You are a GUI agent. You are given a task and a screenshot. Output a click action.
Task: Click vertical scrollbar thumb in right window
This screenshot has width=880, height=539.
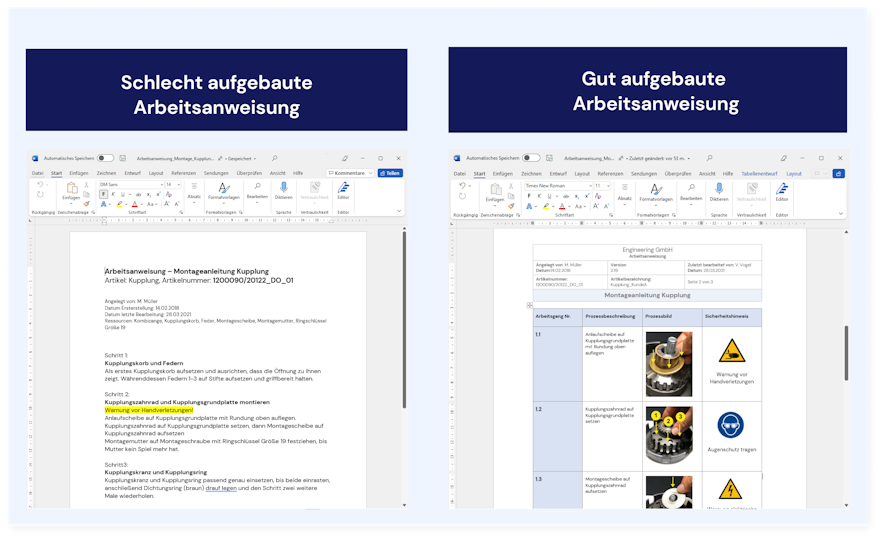846,353
